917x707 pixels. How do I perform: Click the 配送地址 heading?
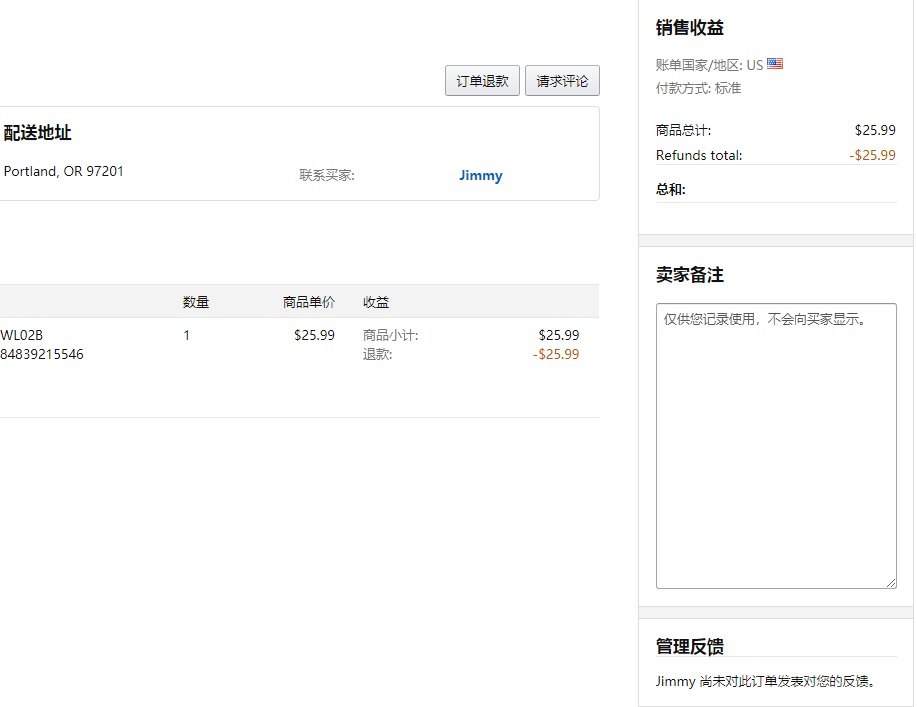pos(38,133)
